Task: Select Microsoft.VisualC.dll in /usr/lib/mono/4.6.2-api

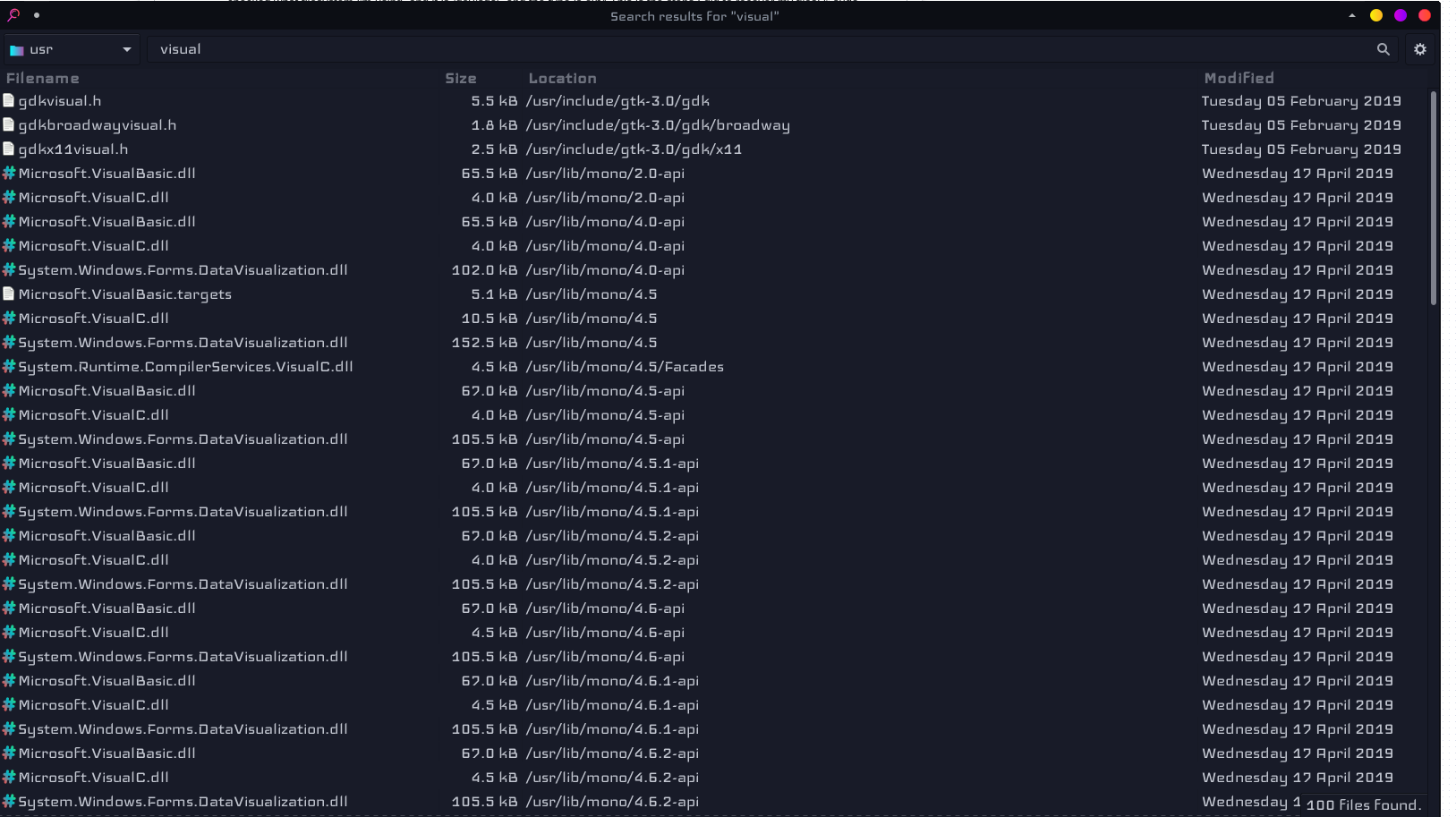Action: tap(94, 777)
